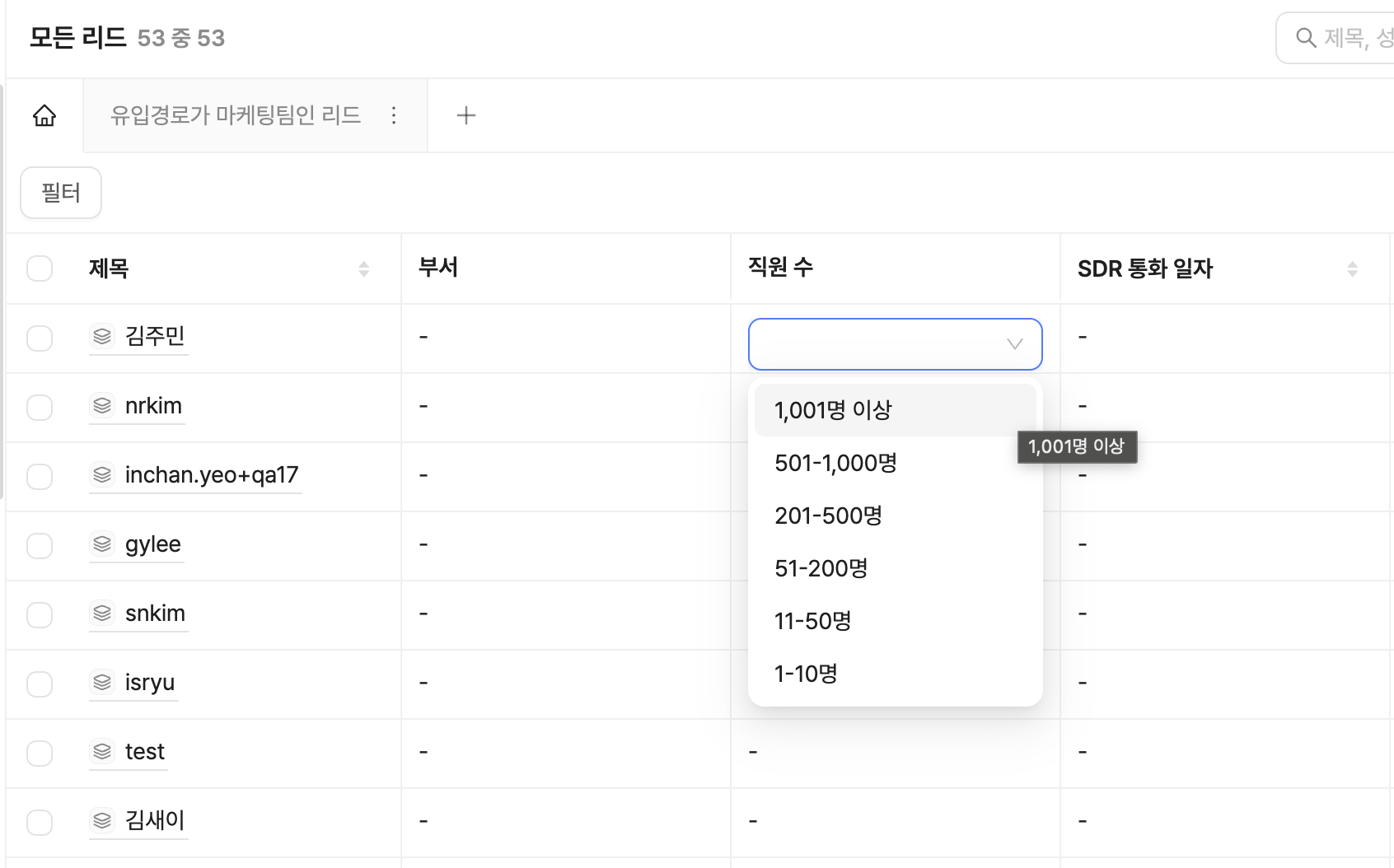This screenshot has width=1394, height=868.
Task: Toggle the select-all checkbox in header
Action: [40, 268]
